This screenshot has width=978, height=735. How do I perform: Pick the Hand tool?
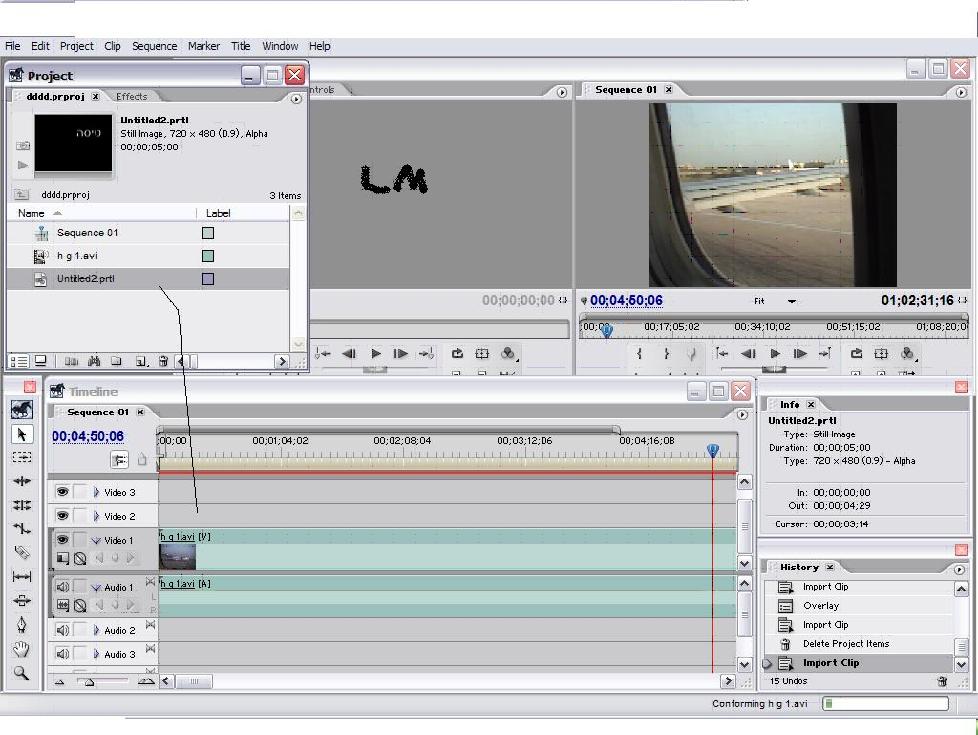pos(22,649)
